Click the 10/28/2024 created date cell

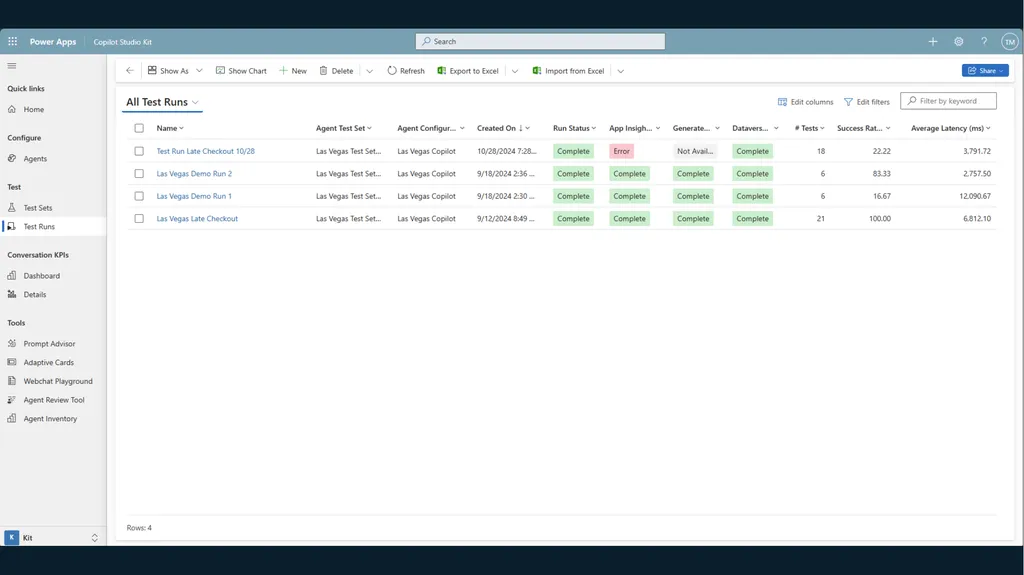pyautogui.click(x=506, y=151)
